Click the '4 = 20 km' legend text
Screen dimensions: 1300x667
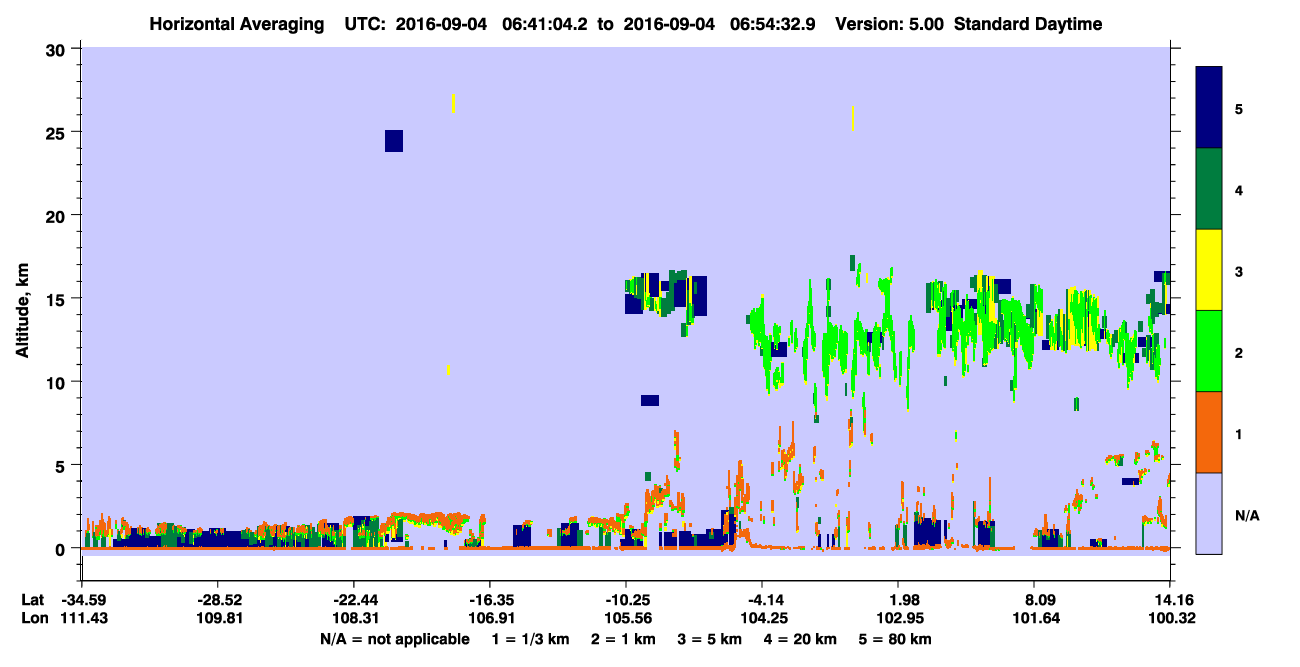point(801,639)
